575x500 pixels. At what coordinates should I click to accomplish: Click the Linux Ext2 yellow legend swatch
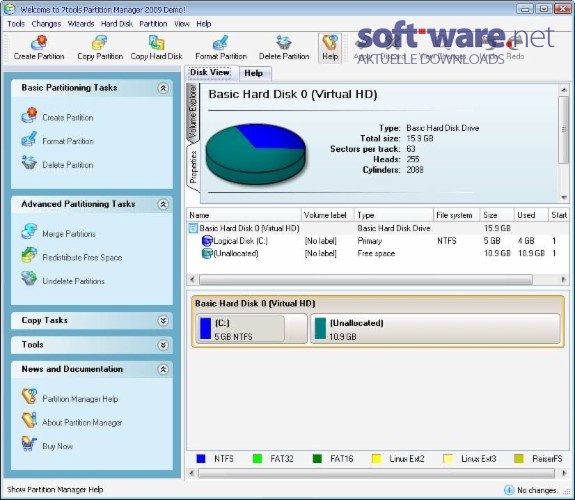point(376,459)
